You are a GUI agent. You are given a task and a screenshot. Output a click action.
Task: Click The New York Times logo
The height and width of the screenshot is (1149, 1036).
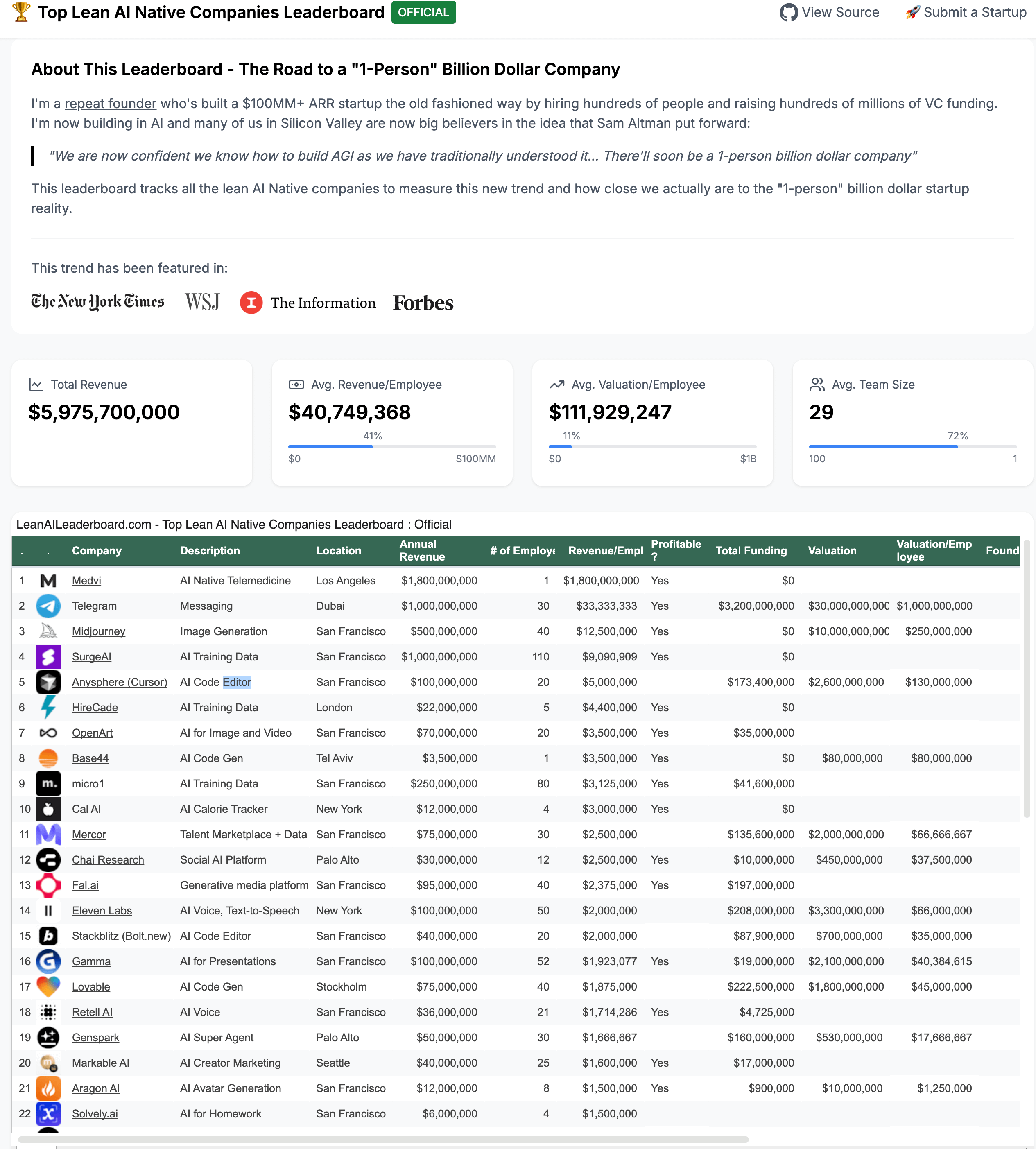pos(97,302)
